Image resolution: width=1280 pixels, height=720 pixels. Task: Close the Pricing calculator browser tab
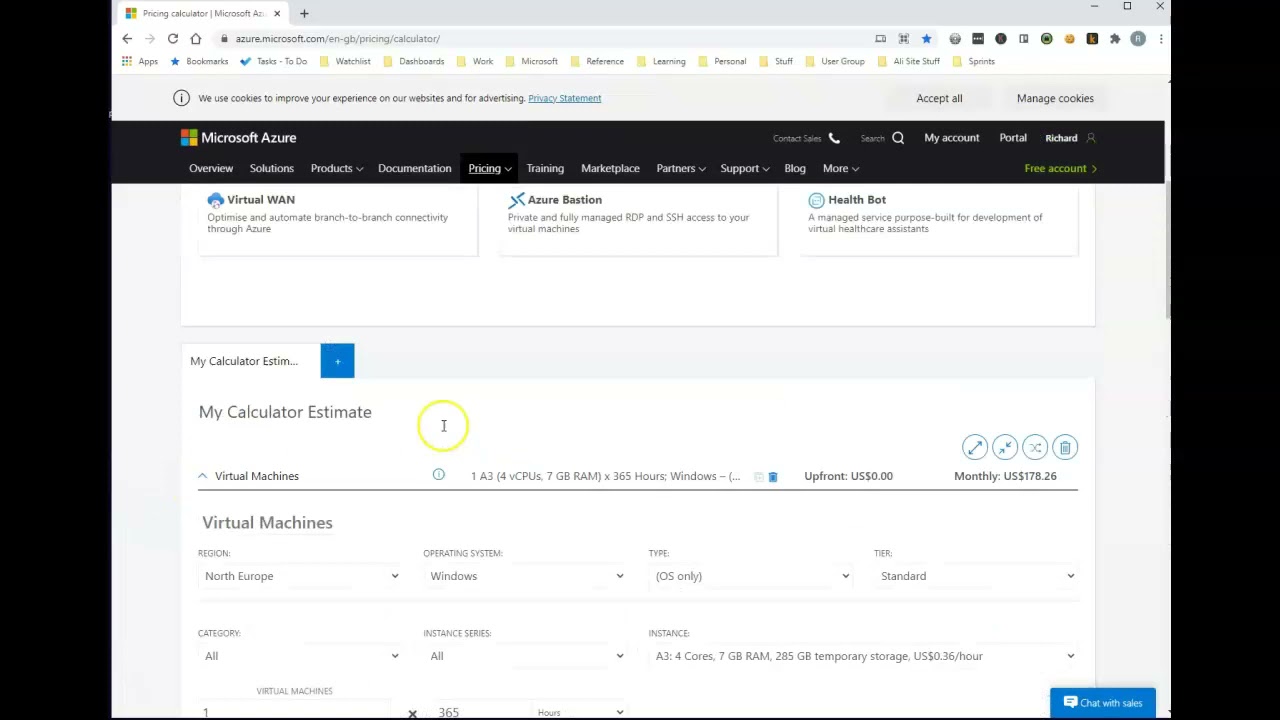pyautogui.click(x=277, y=13)
